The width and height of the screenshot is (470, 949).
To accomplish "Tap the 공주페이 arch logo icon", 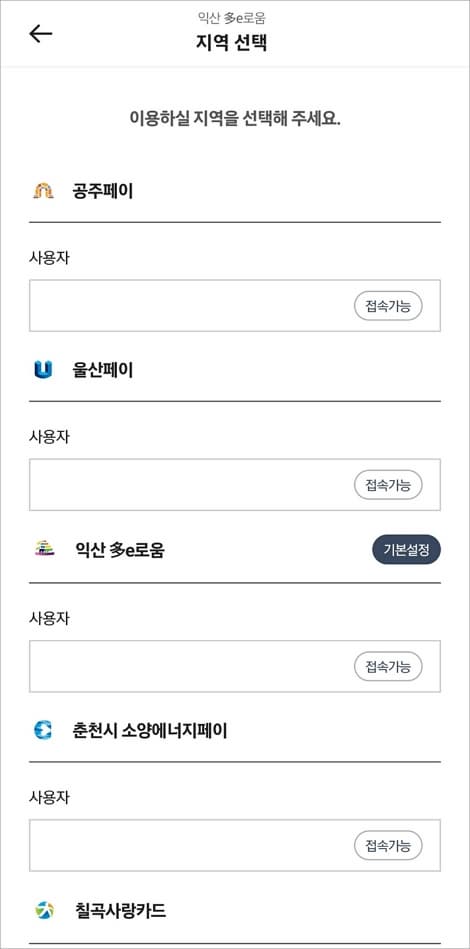I will pyautogui.click(x=44, y=192).
